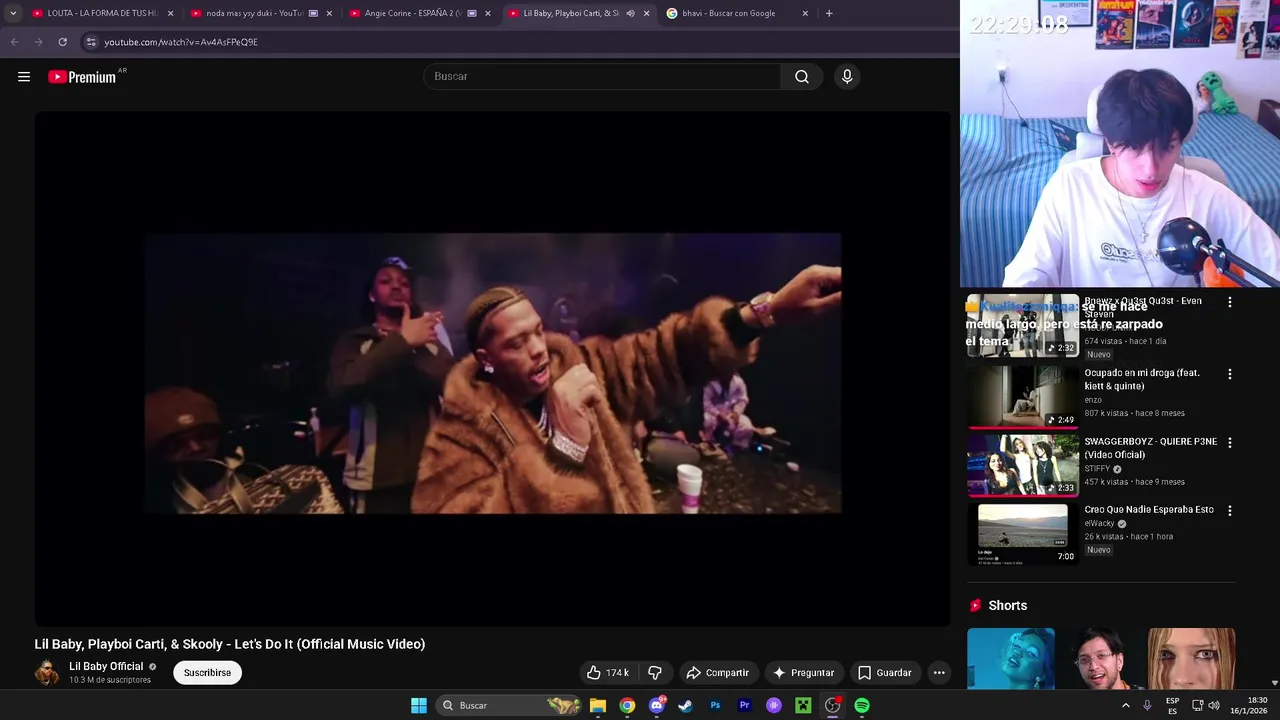Open SWAGGERBOYZ QUIERE P3NE thumbnail
This screenshot has height=720, width=1280.
[x=1023, y=465]
